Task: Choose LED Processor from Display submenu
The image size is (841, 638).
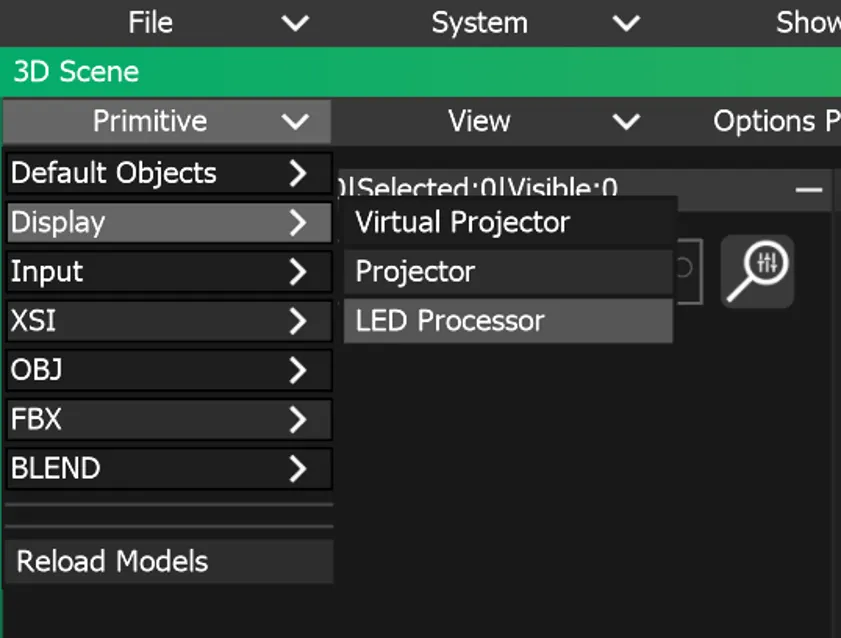Action: (x=508, y=321)
